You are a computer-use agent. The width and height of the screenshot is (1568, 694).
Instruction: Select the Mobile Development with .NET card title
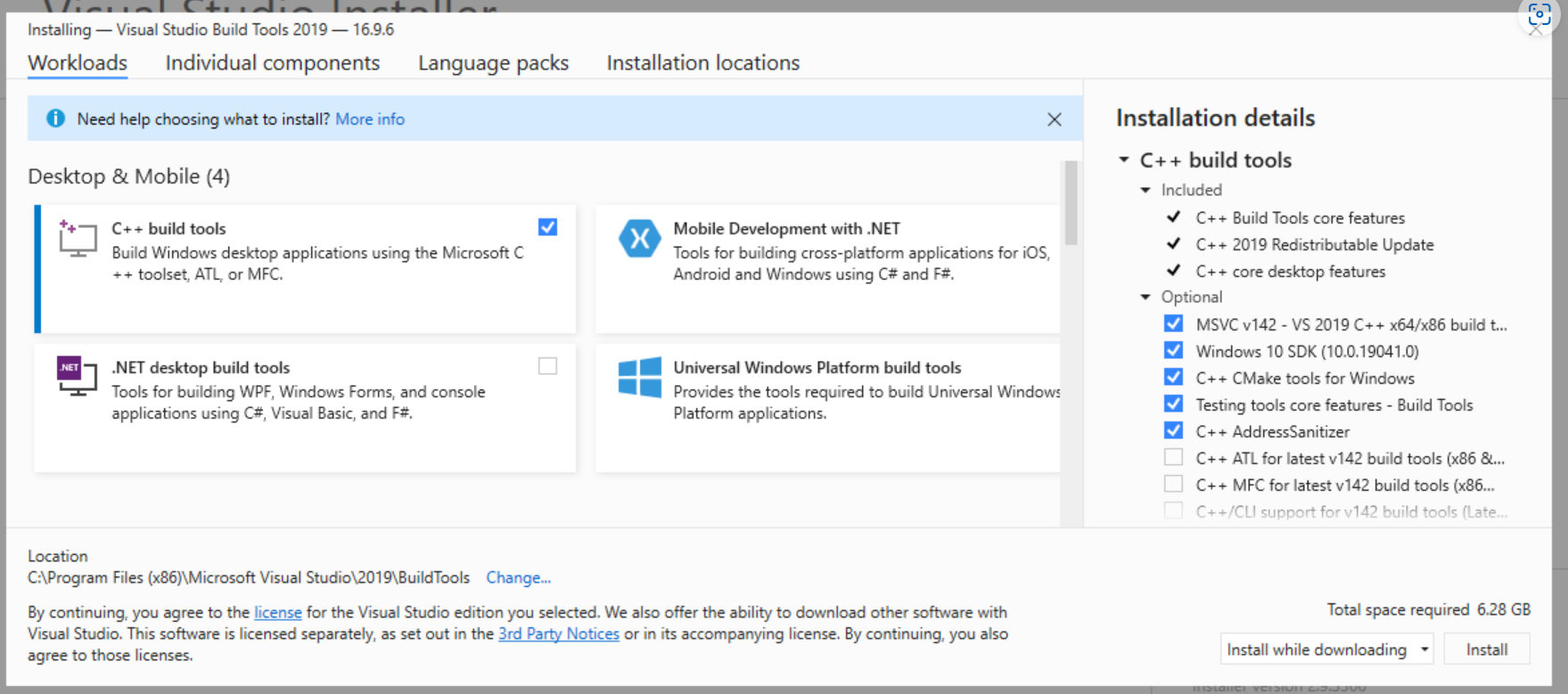[786, 228]
